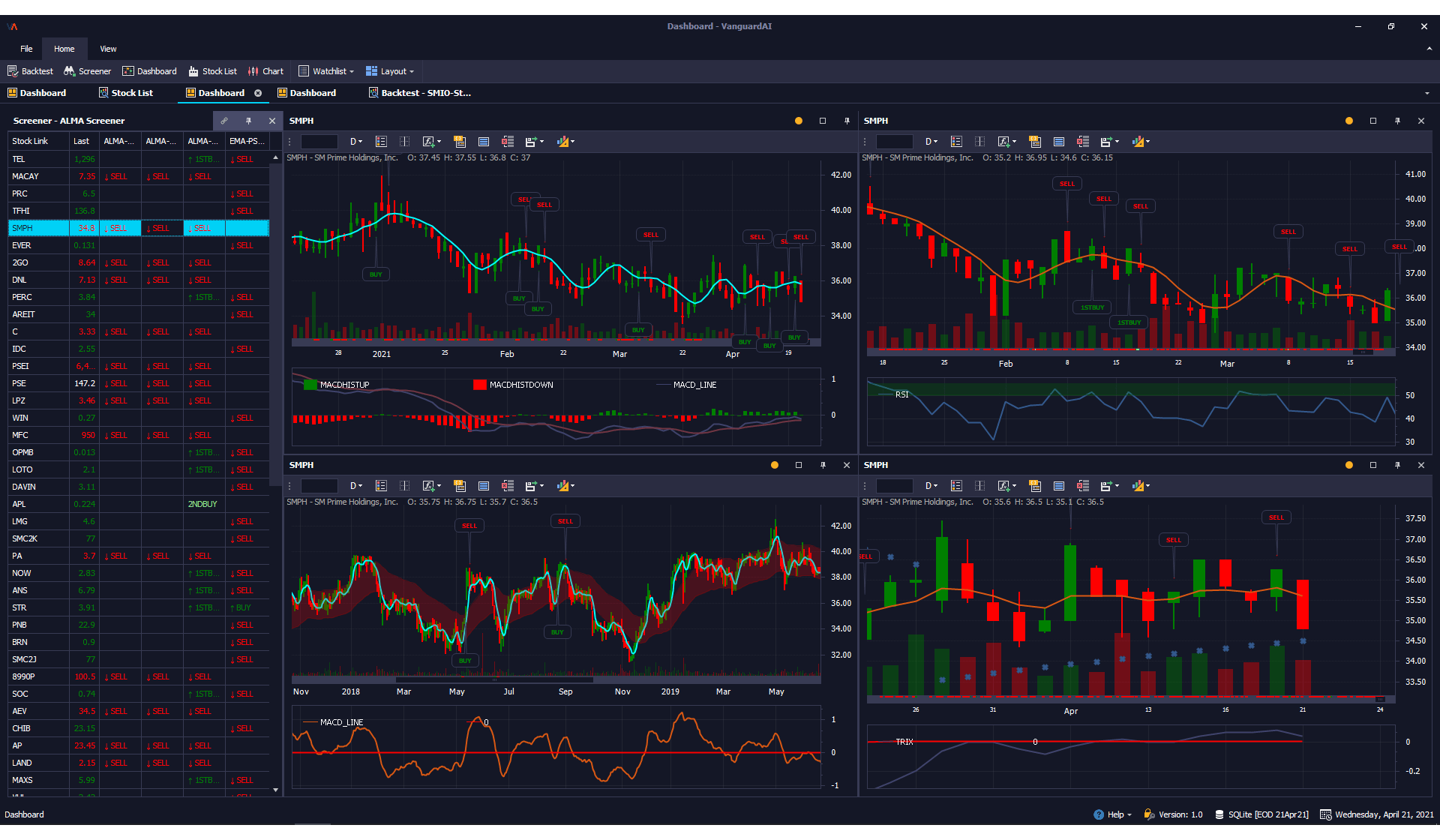The width and height of the screenshot is (1440, 840).
Task: Sort by the Last column header
Action: (x=81, y=141)
